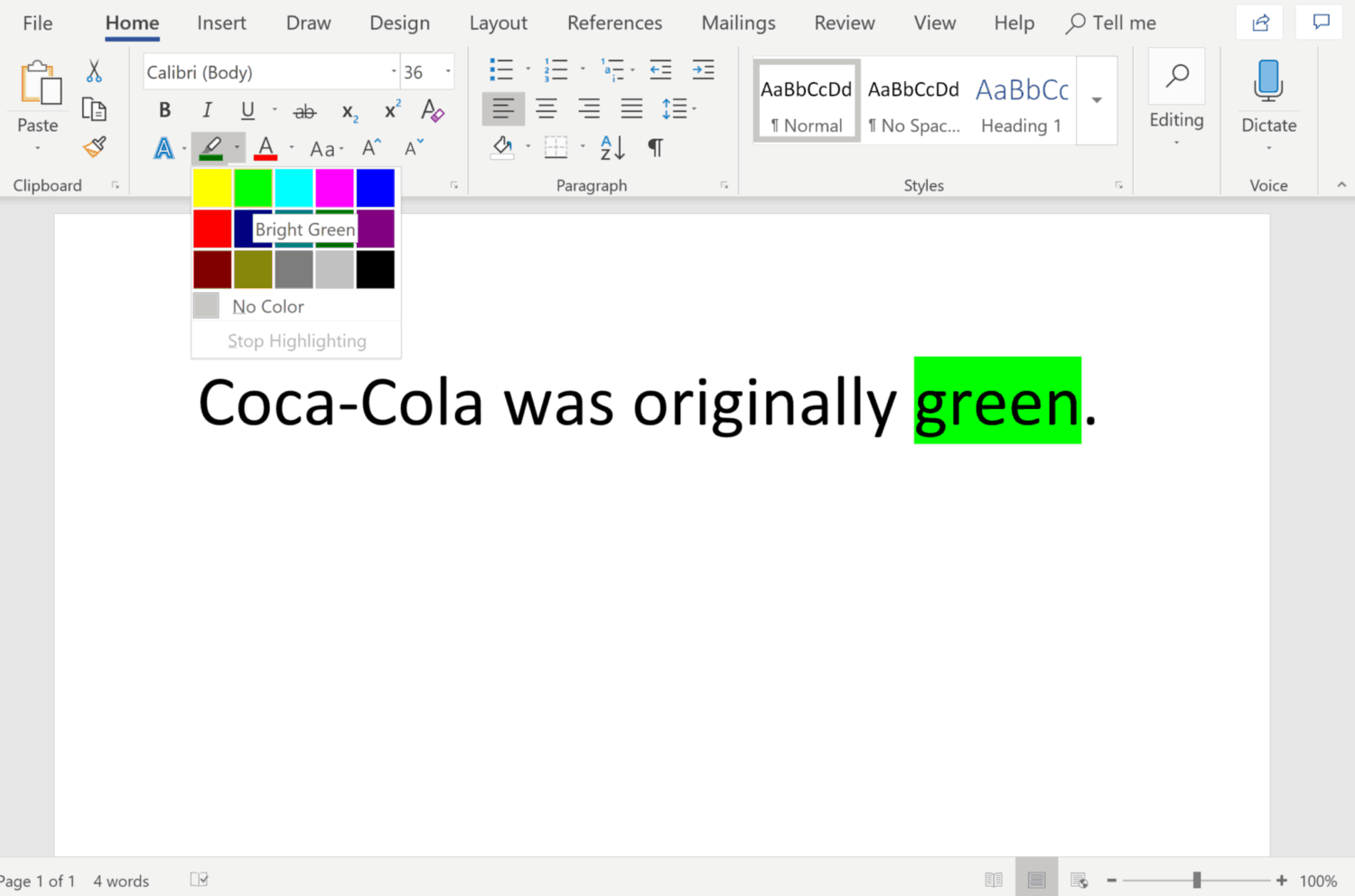
Task: Expand the Paste options arrow
Action: point(38,148)
